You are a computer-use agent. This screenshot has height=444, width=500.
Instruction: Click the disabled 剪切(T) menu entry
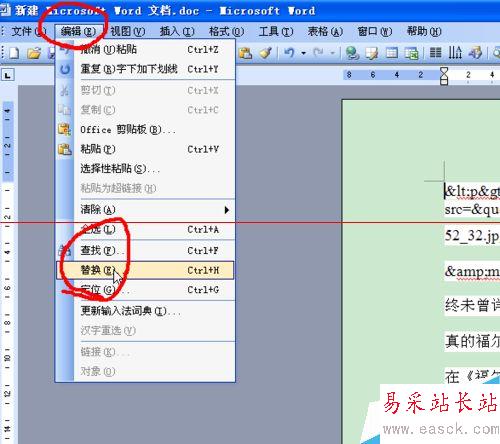(x=146, y=90)
